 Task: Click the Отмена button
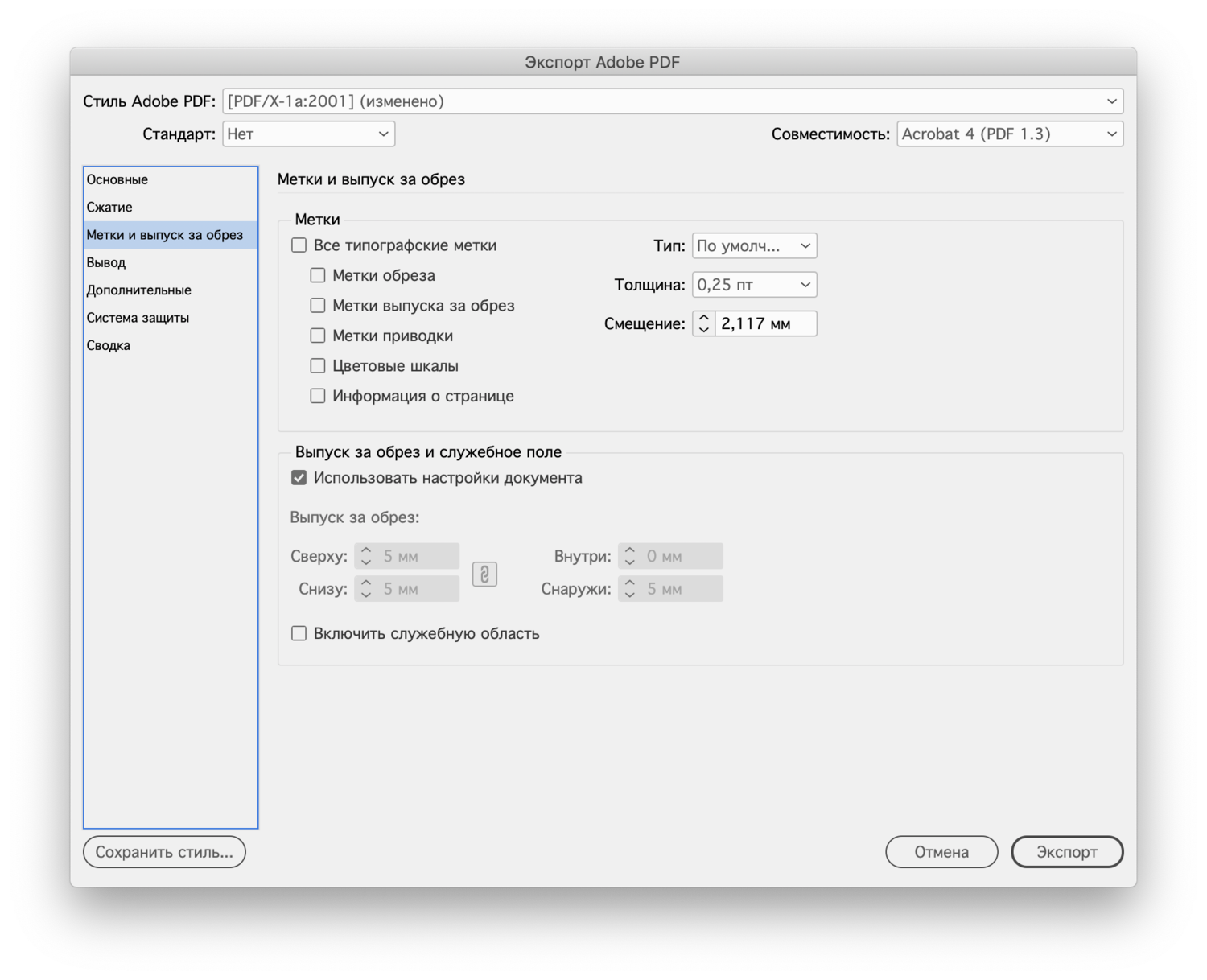941,852
